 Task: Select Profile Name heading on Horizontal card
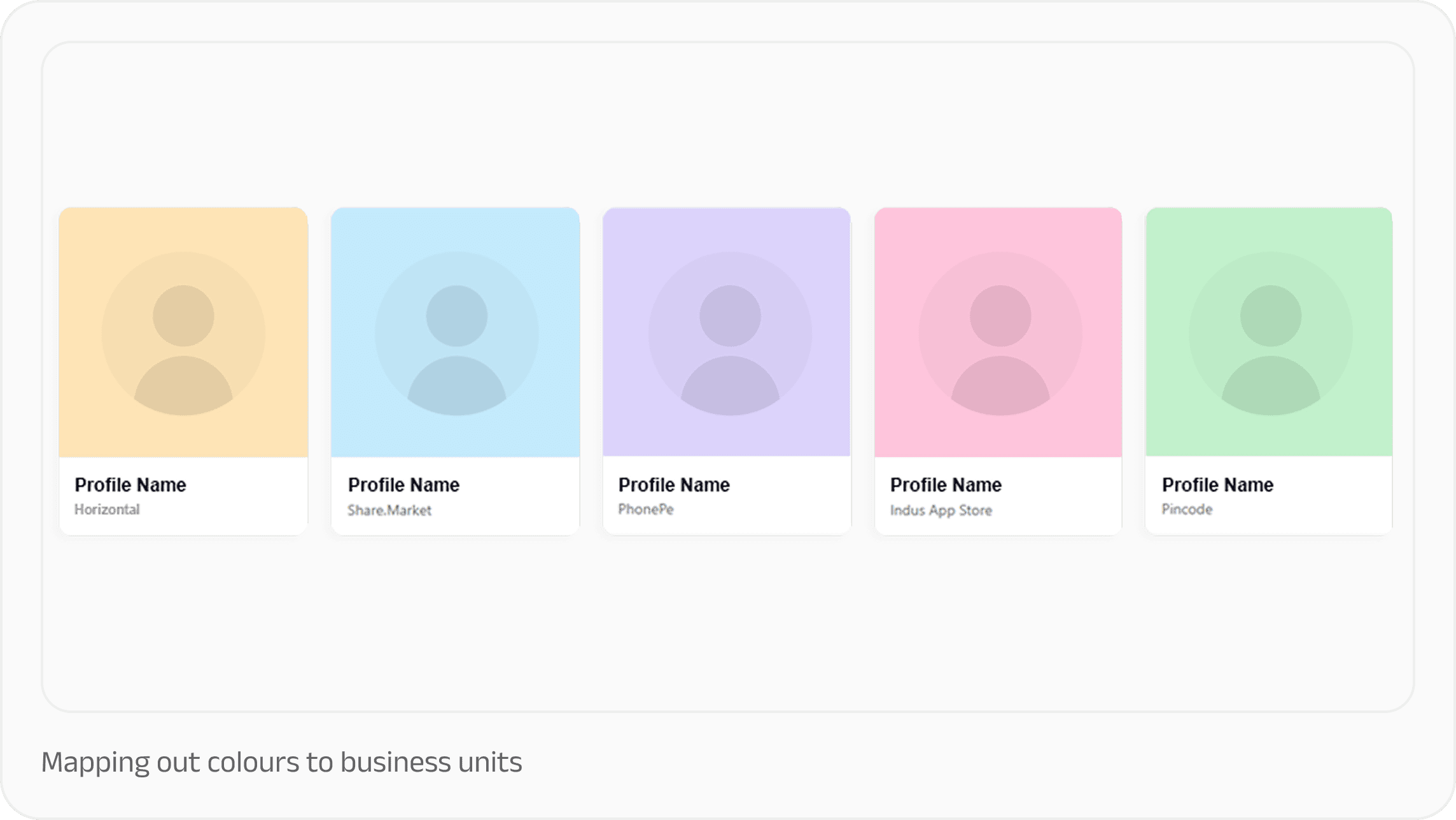(130, 485)
